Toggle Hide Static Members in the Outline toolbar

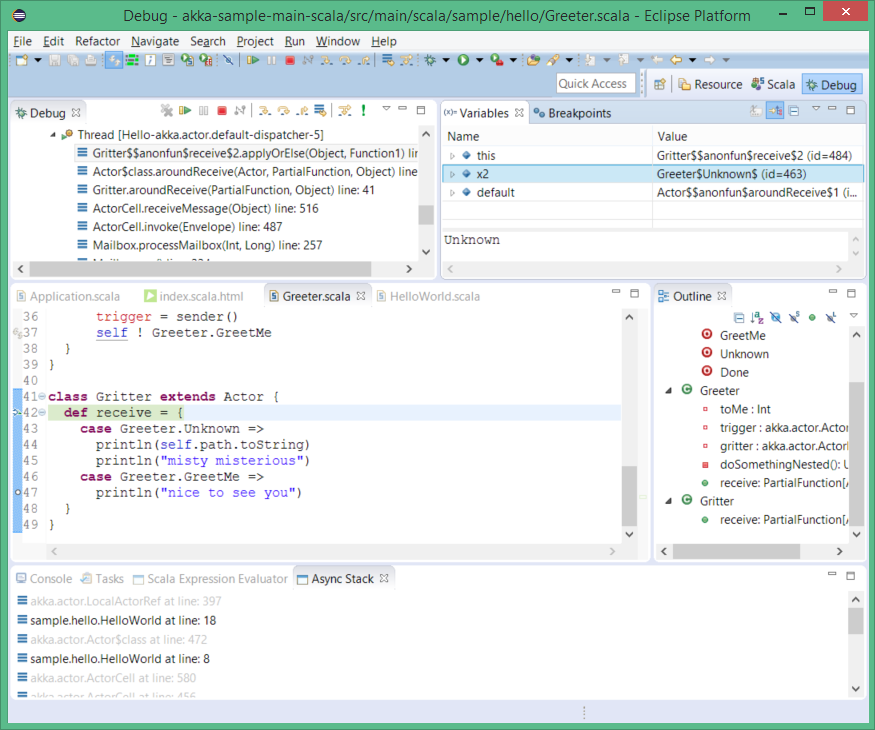coord(793,317)
